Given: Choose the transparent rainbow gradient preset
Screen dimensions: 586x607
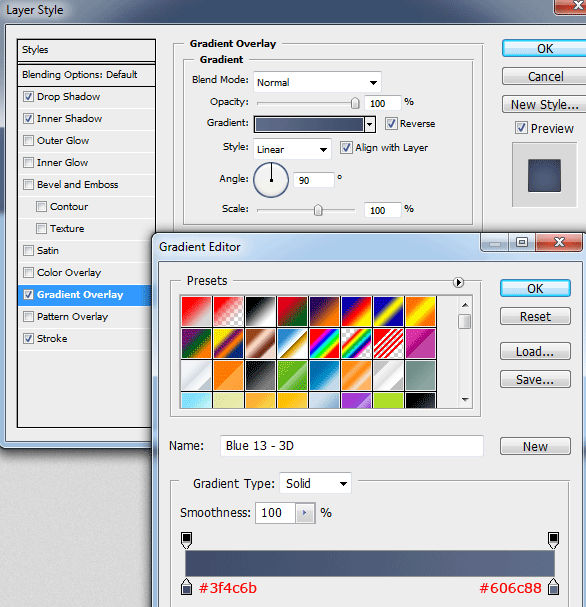Looking at the screenshot, I should 356,343.
